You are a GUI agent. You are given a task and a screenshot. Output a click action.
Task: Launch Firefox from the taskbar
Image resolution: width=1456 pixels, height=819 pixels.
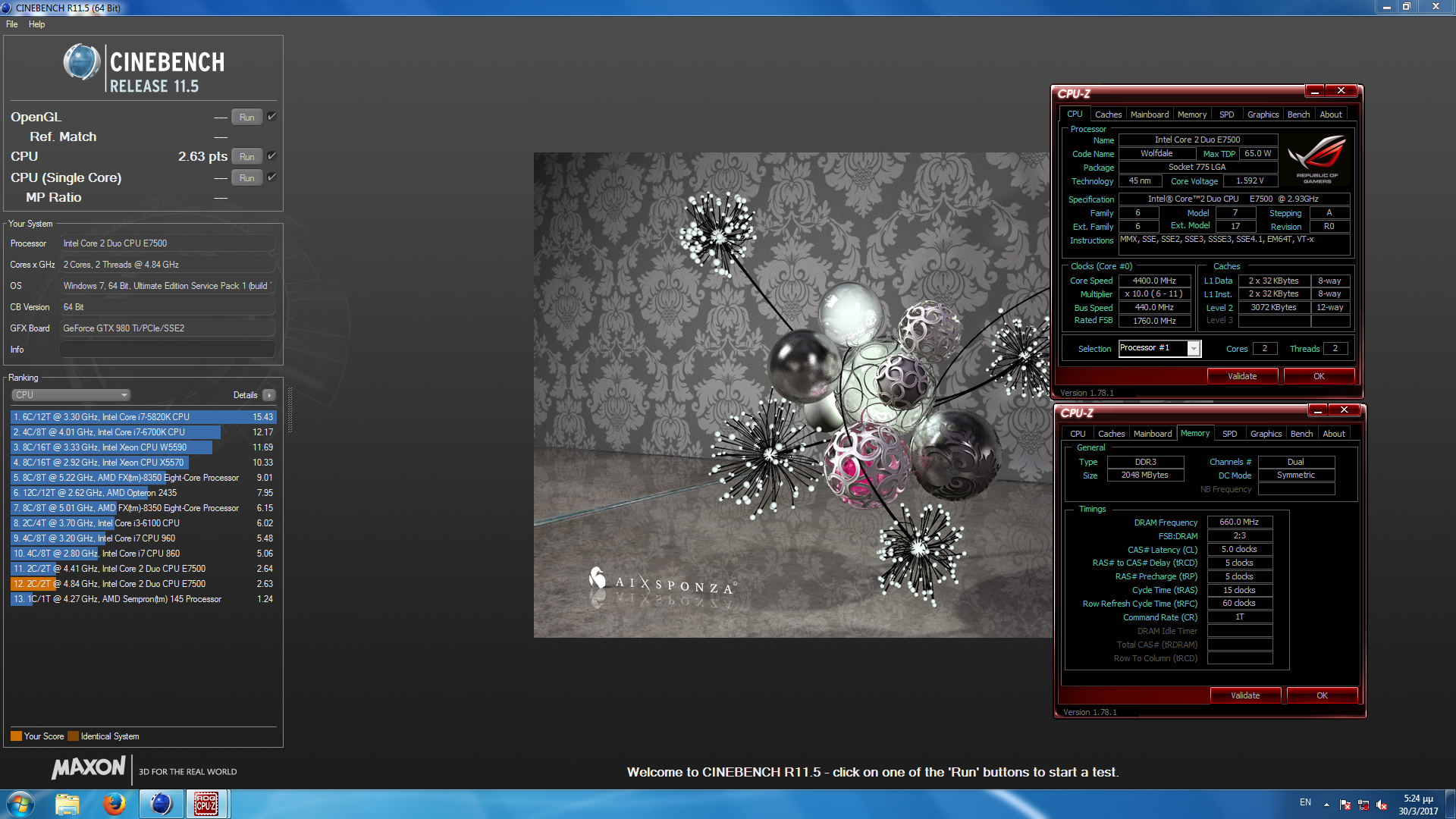(115, 804)
